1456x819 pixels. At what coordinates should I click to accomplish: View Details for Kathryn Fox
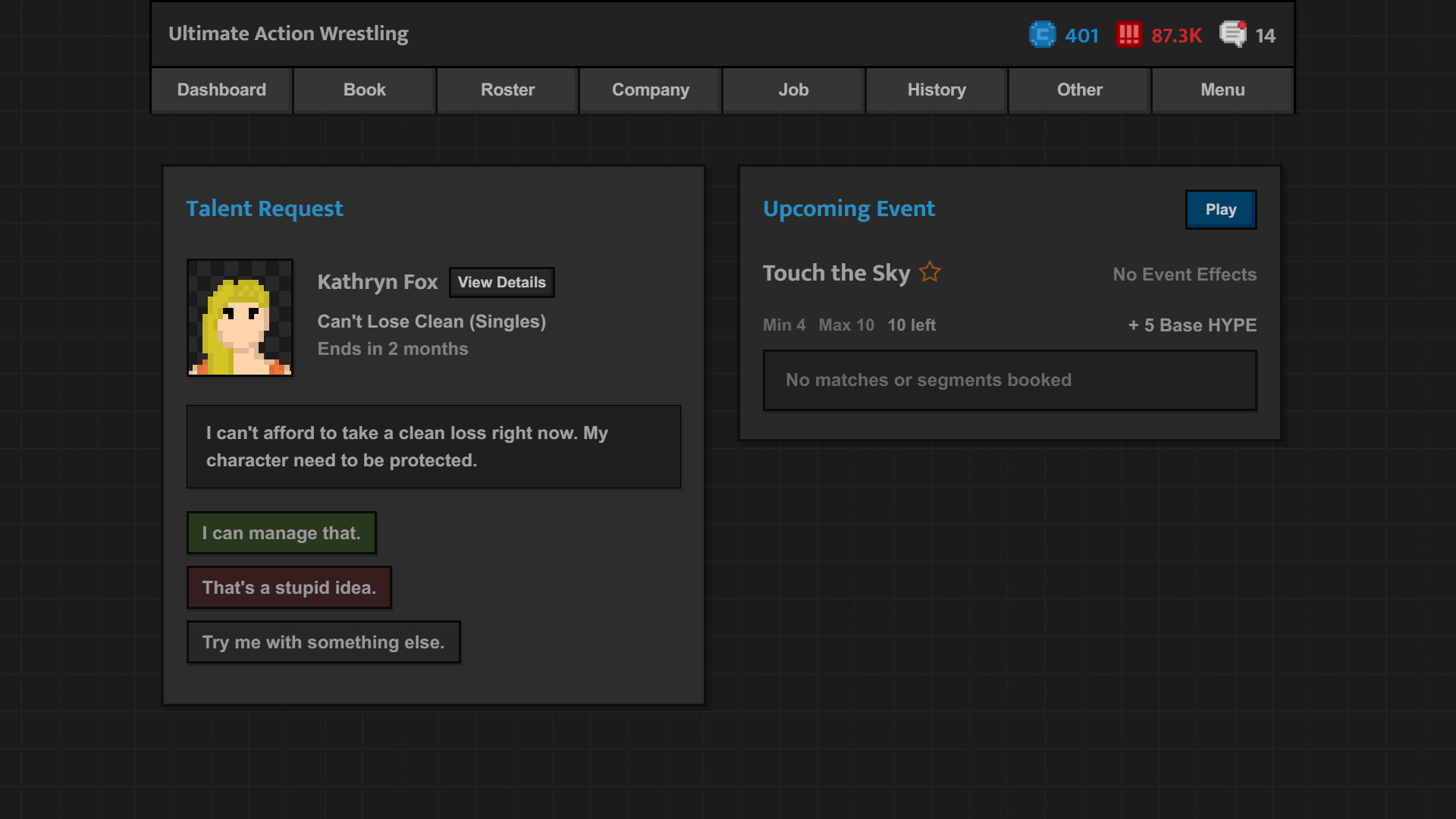click(x=501, y=282)
